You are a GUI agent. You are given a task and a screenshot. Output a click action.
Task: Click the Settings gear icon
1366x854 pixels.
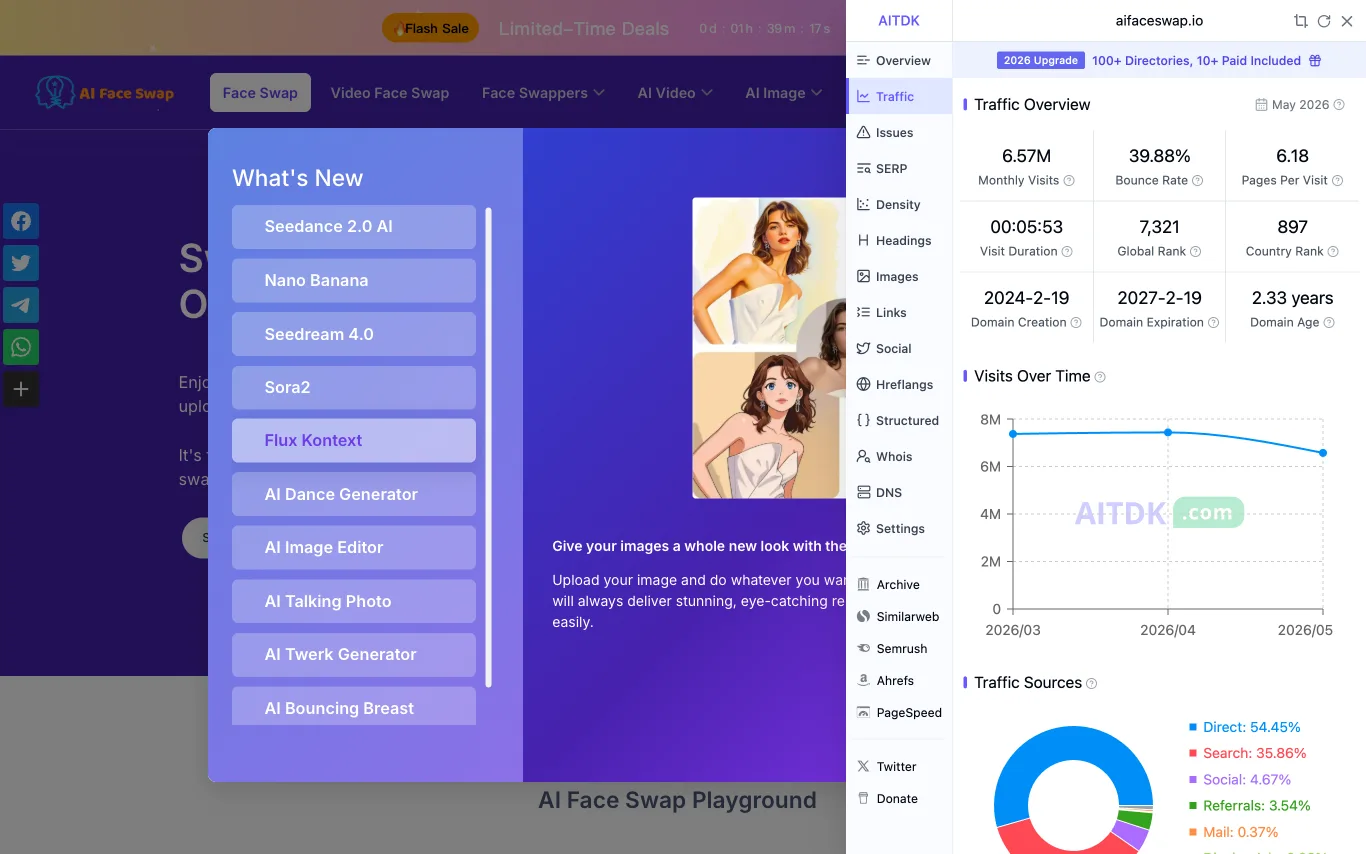864,529
